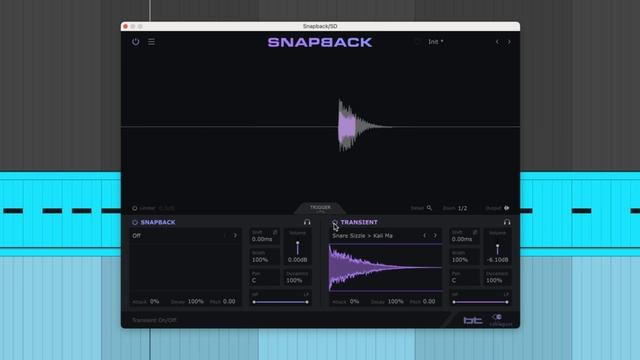Select next sample in Transient layer
Screen dimensions: 640x360
click(435, 236)
